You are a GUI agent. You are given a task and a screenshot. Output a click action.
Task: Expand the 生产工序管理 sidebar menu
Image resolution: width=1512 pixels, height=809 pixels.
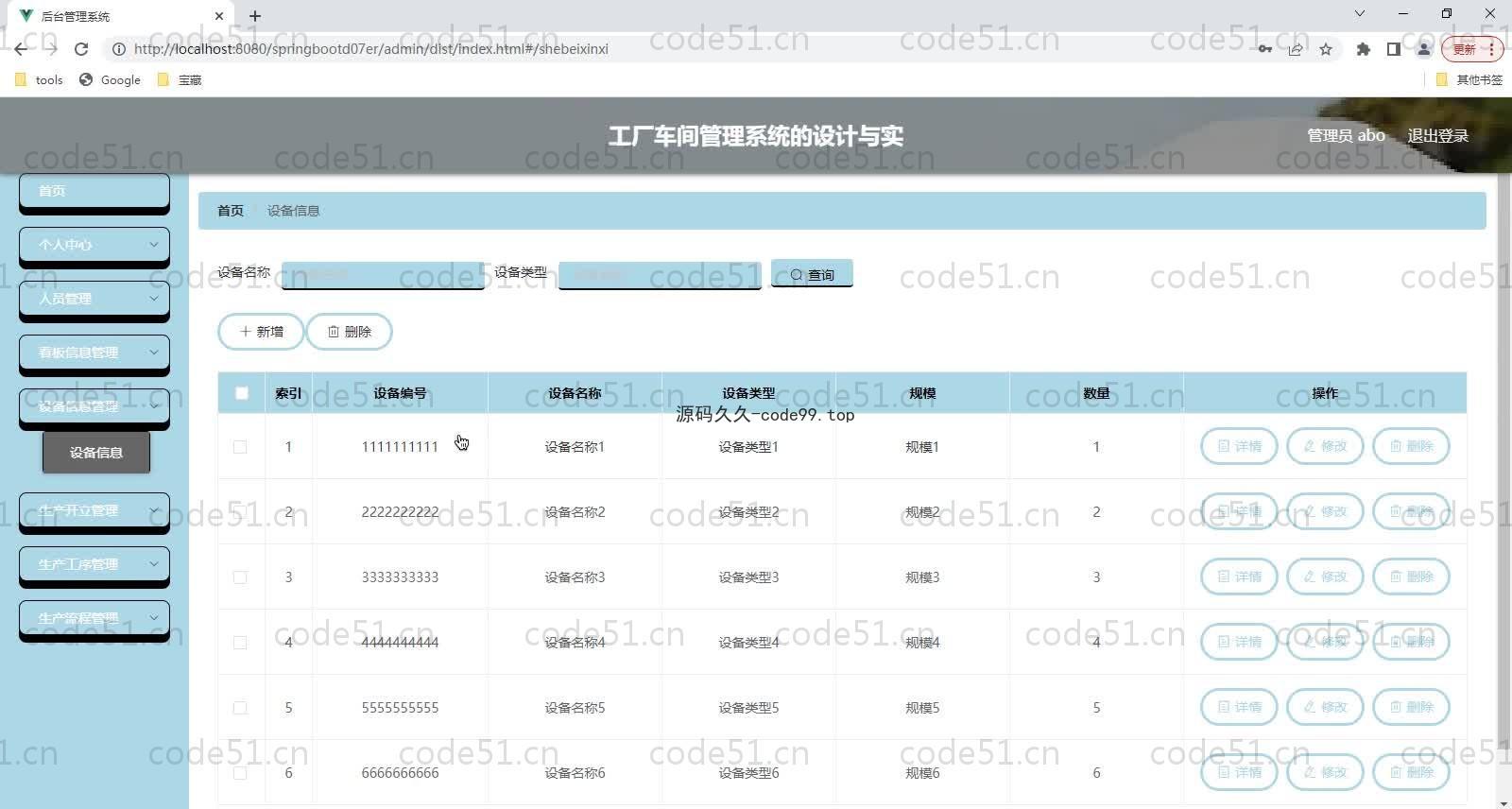pos(94,564)
